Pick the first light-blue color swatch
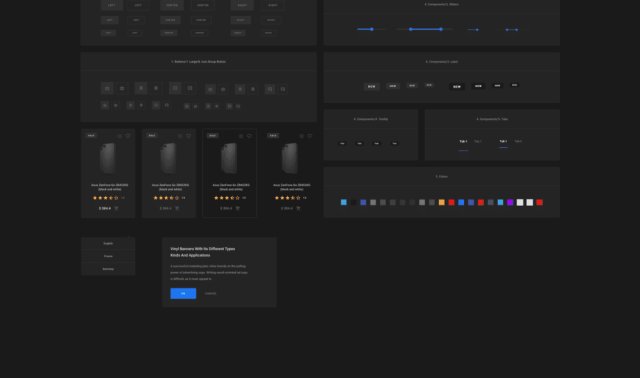The height and width of the screenshot is (378, 640). pyautogui.click(x=344, y=202)
